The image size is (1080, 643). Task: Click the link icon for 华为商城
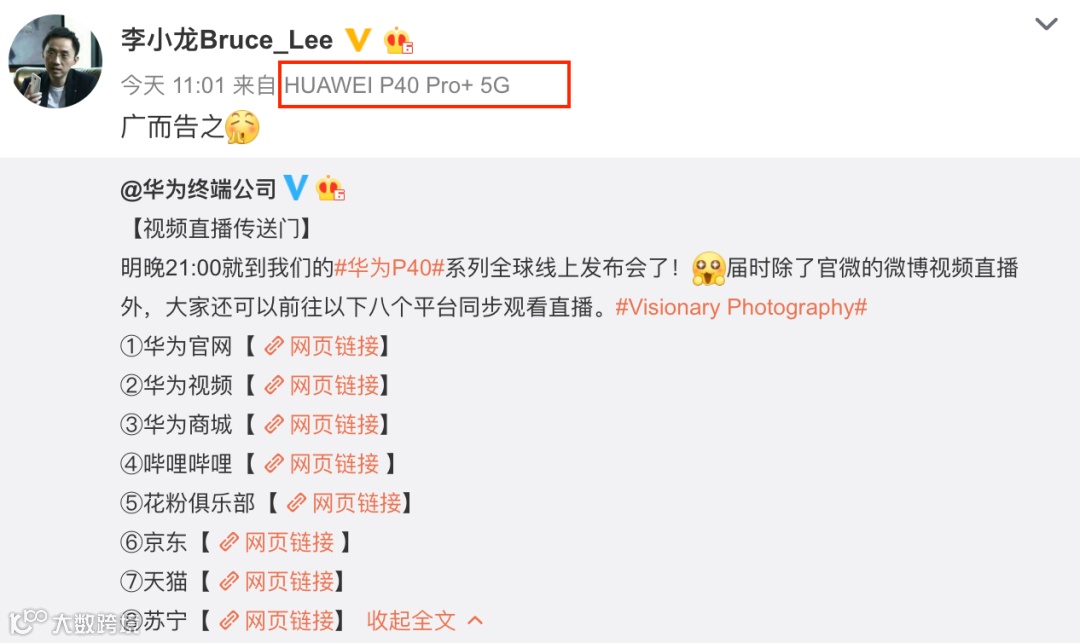[x=274, y=425]
